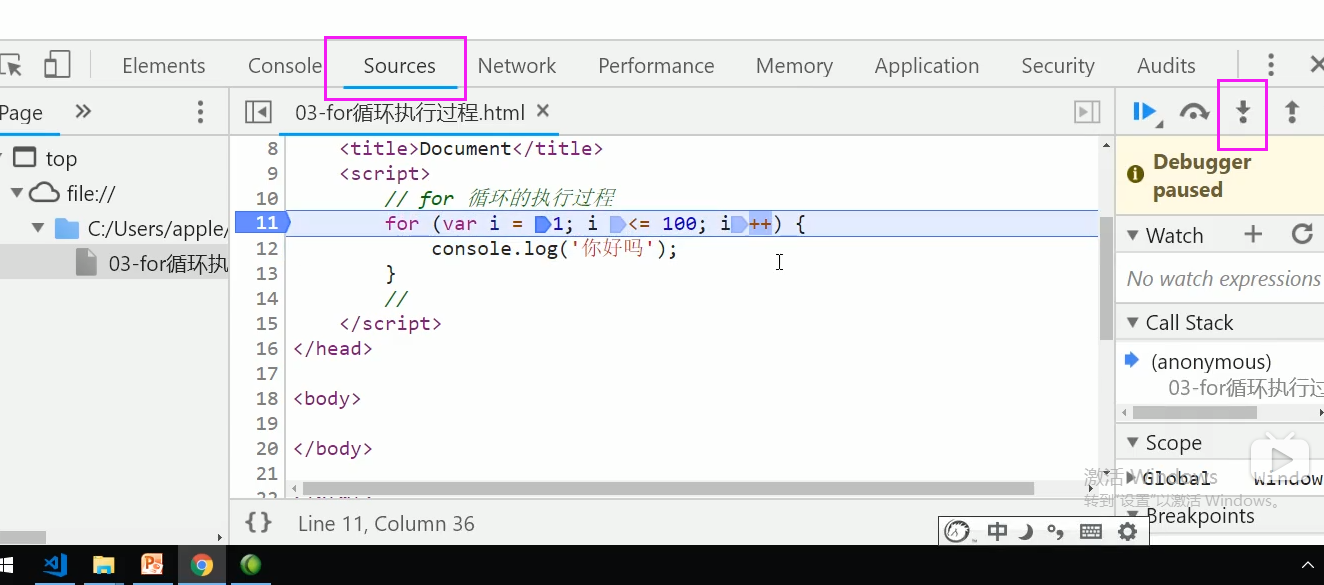
Task: Set a breakpoint on line 12
Action: tap(267, 248)
